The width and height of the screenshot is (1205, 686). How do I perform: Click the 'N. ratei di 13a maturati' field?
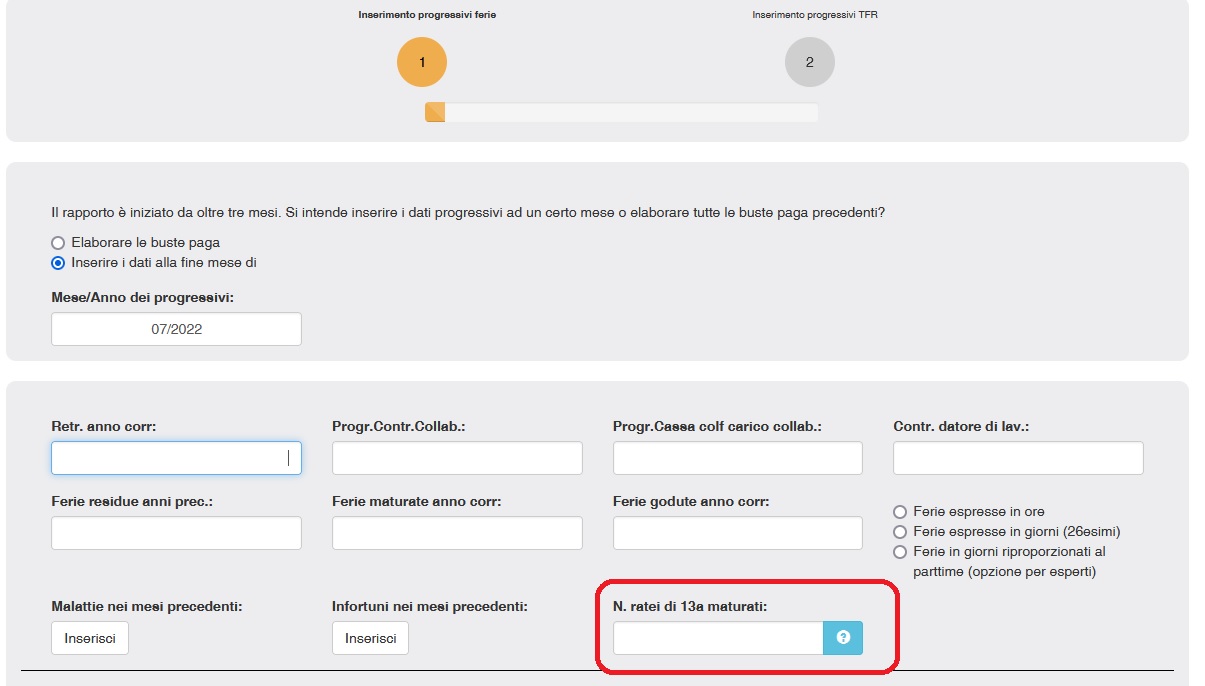tap(717, 638)
